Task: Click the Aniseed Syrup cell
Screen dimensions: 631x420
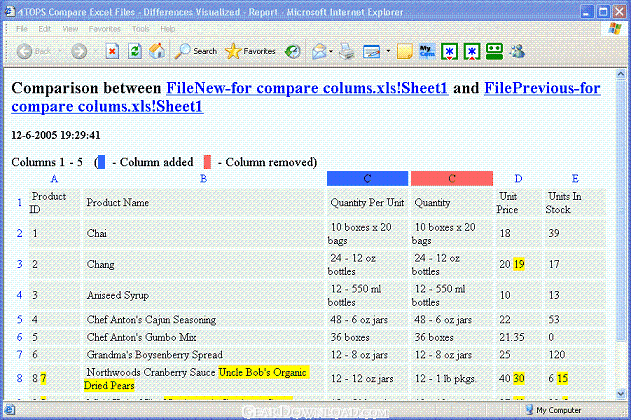Action: 204,295
